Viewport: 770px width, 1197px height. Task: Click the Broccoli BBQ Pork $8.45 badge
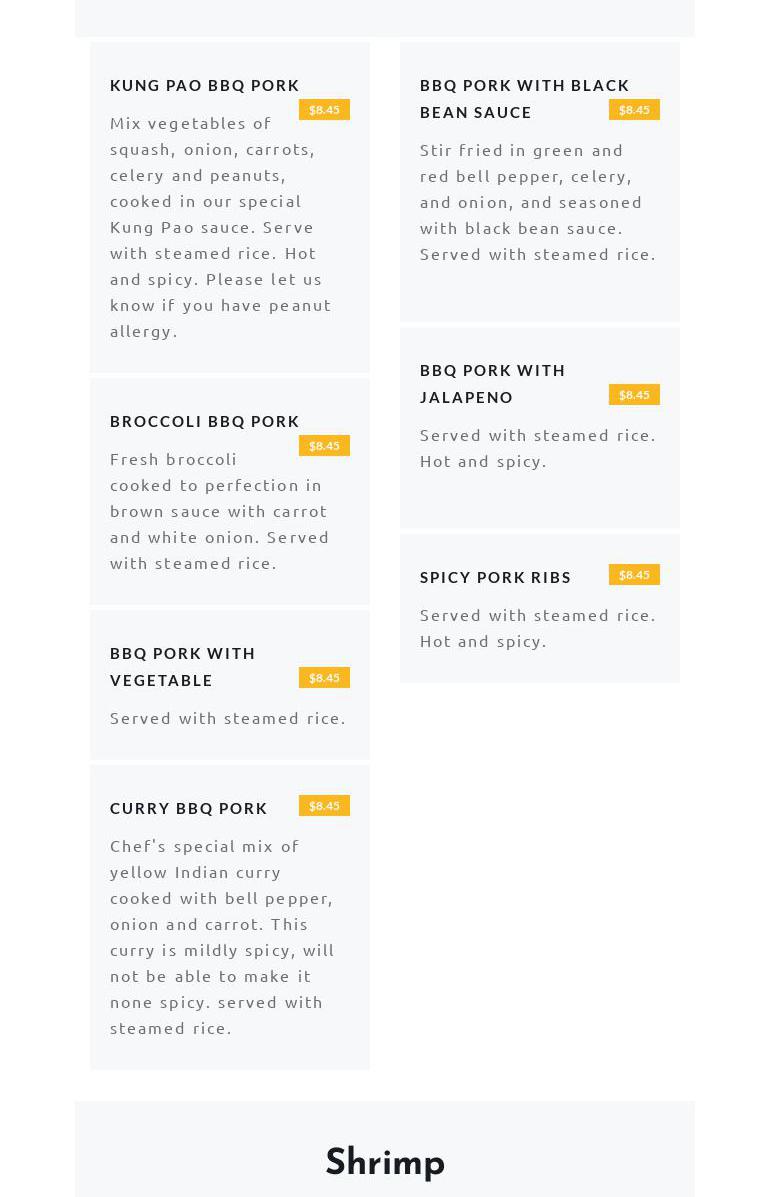pos(324,446)
